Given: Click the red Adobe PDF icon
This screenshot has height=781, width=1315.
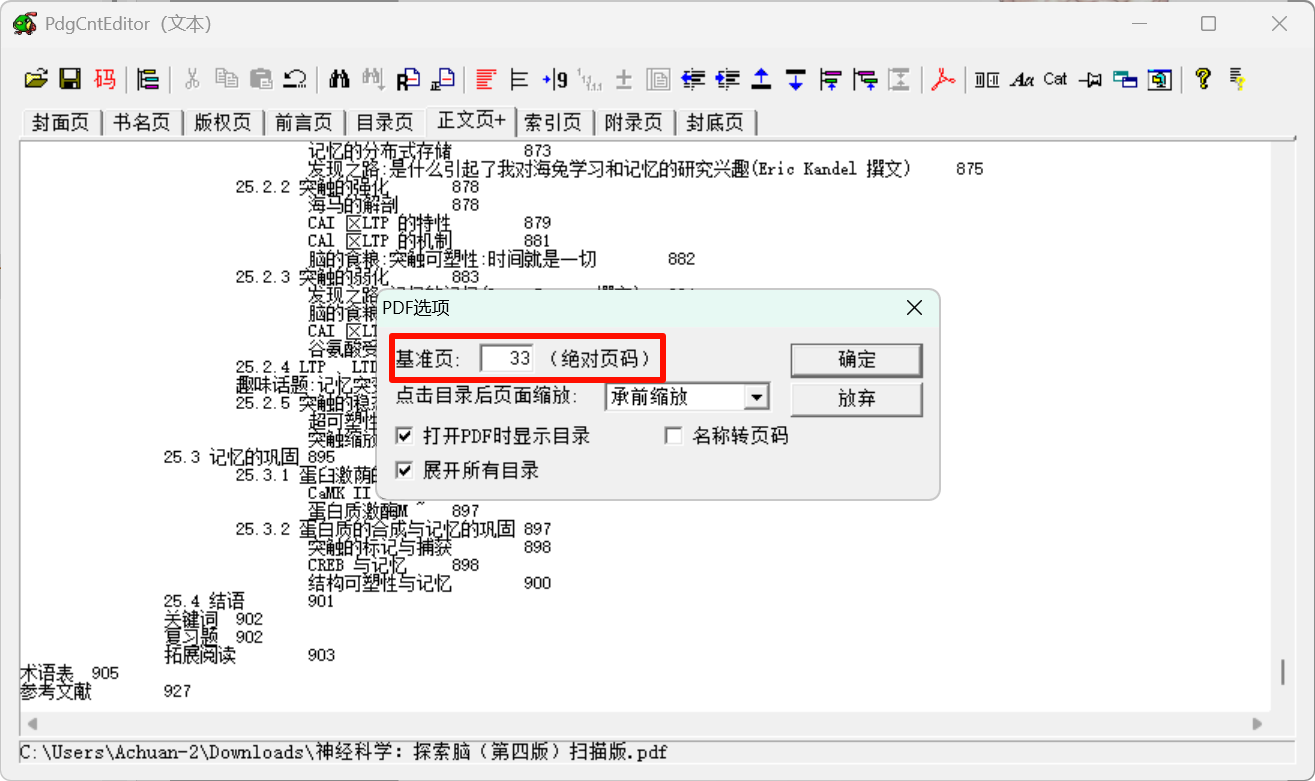Looking at the screenshot, I should point(943,79).
